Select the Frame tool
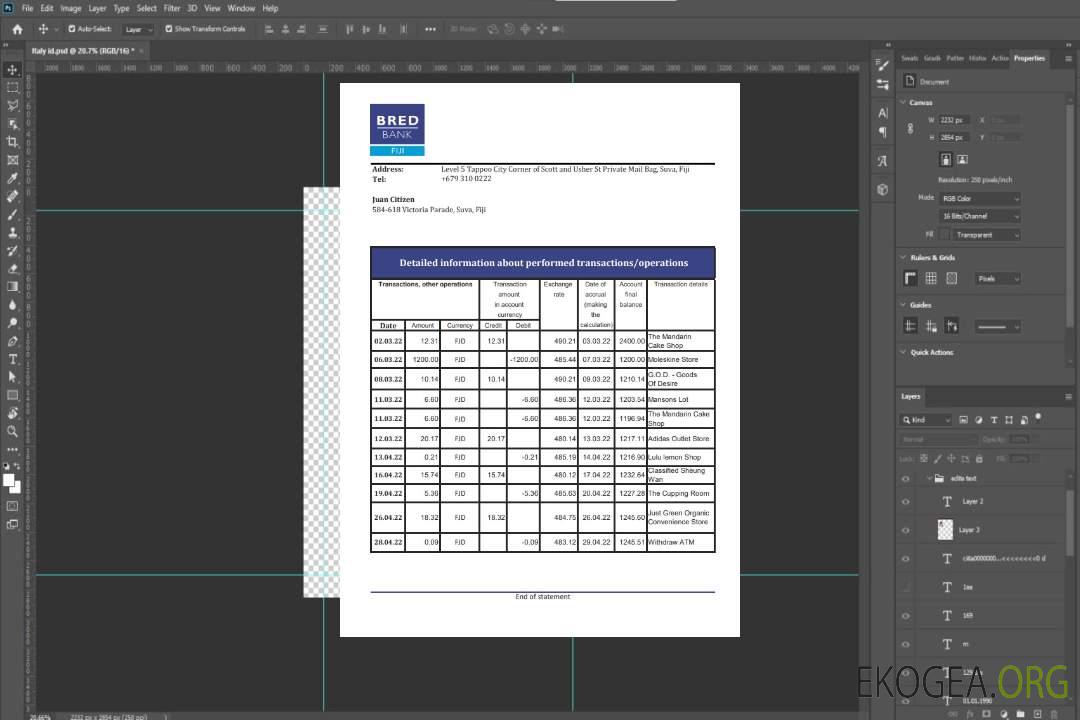 pyautogui.click(x=12, y=160)
